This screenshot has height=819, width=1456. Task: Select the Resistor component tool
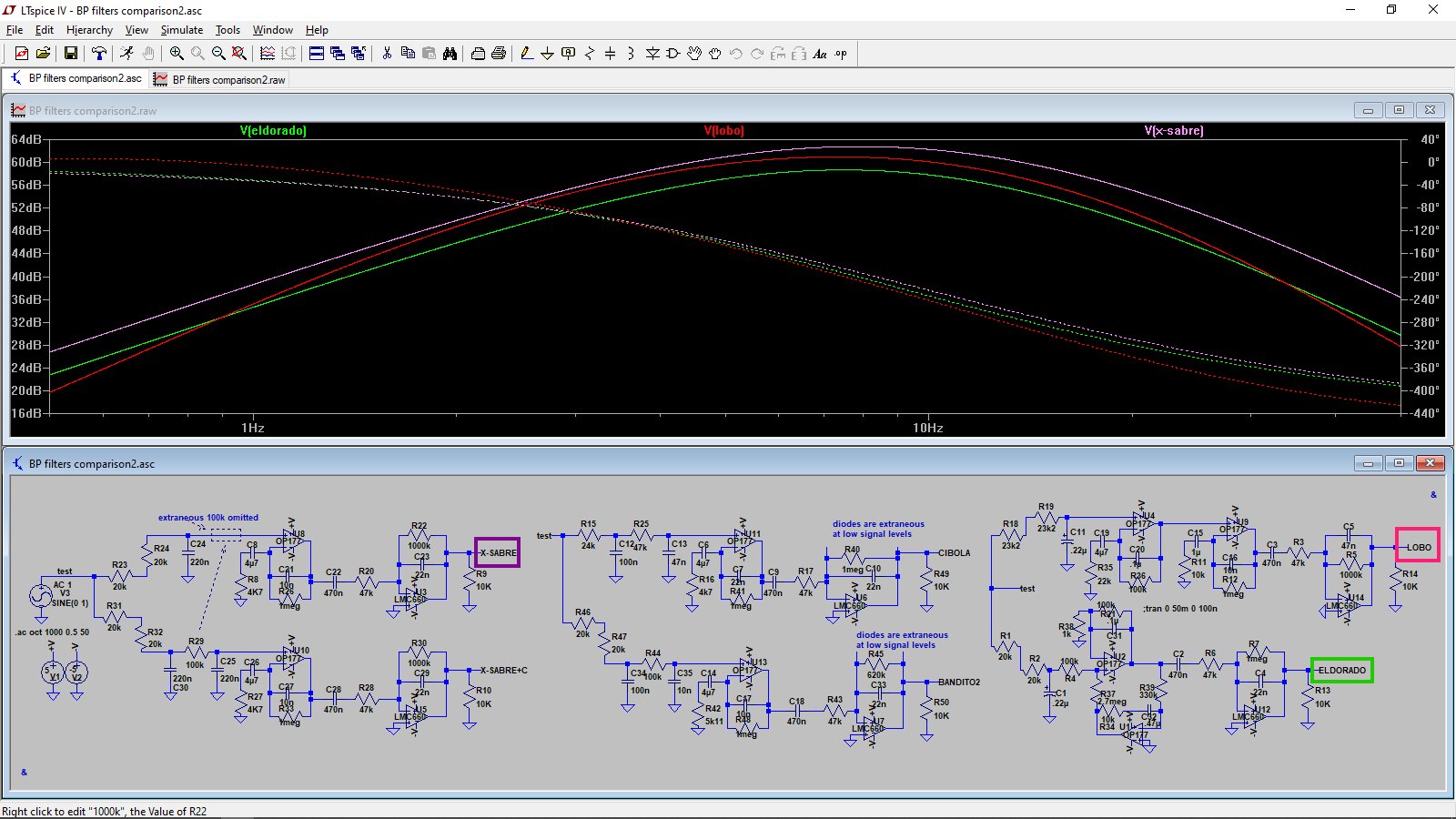589,54
